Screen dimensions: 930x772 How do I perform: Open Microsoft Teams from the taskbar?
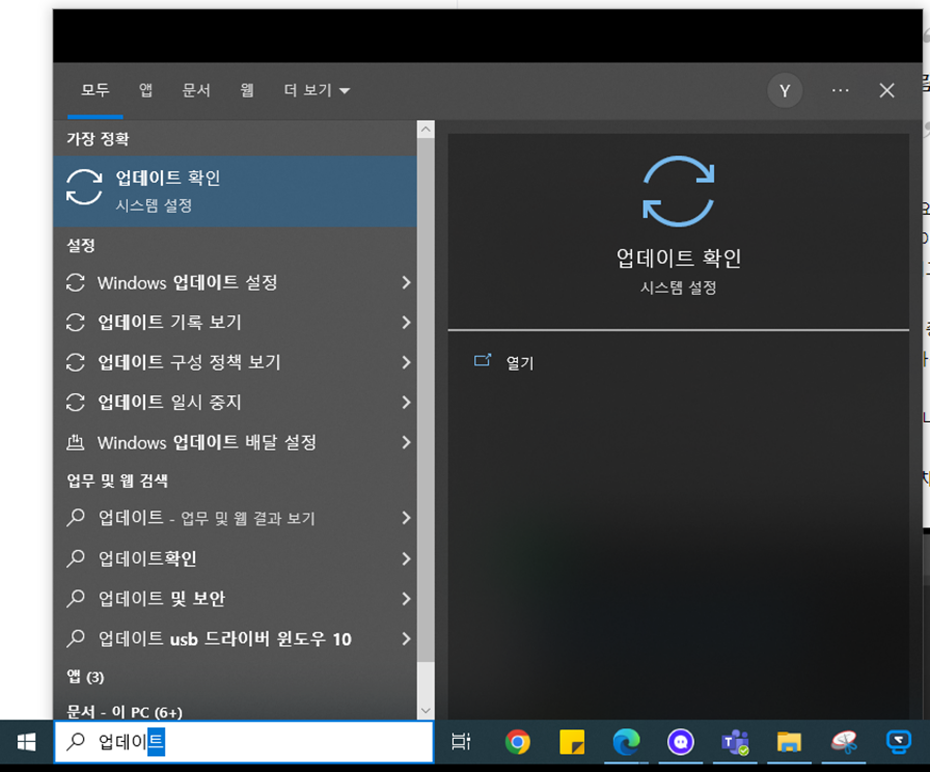tap(735, 742)
